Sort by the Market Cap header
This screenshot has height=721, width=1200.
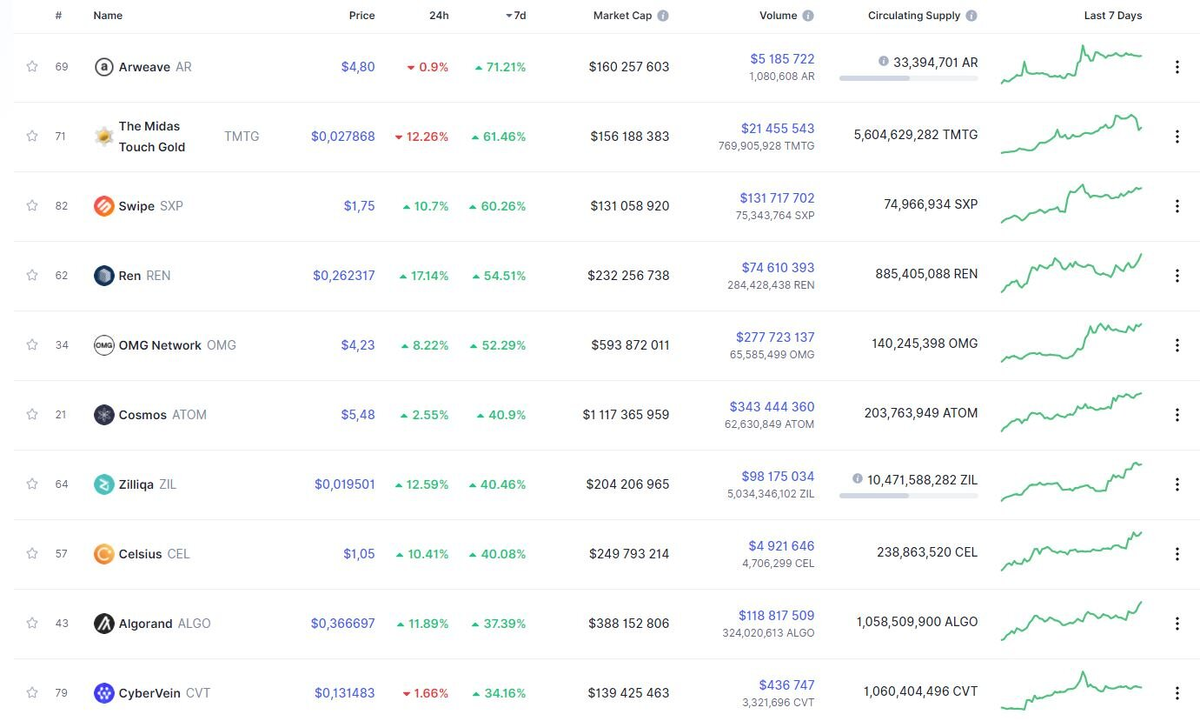[x=622, y=16]
